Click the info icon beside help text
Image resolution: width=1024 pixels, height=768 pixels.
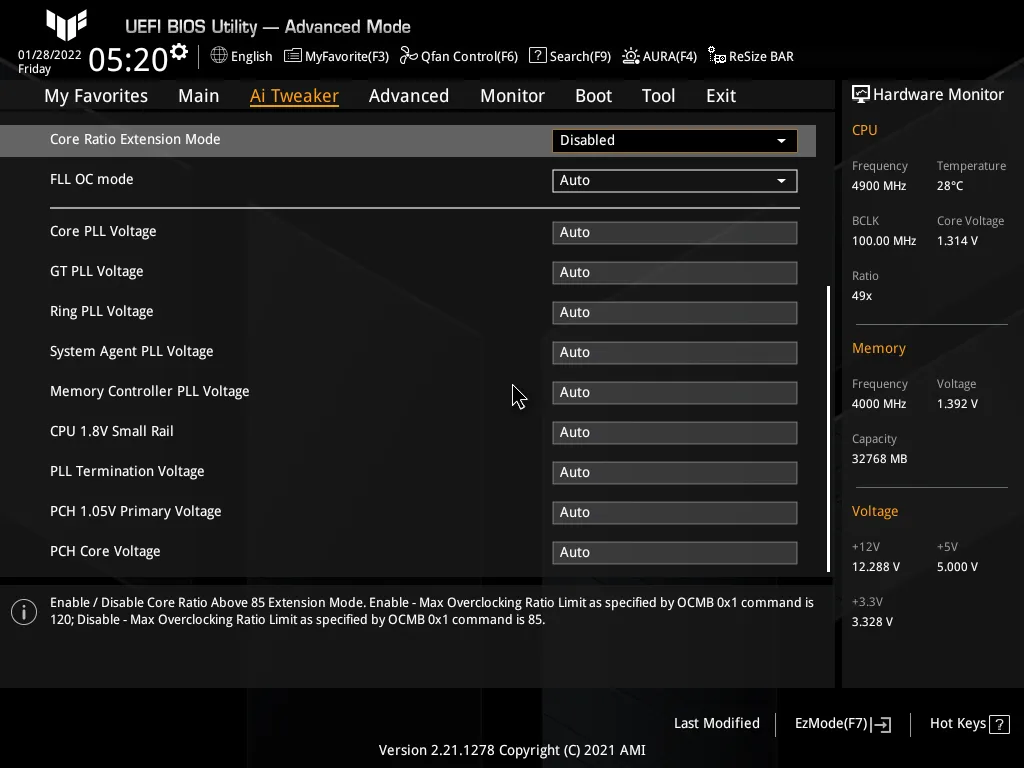click(x=24, y=612)
